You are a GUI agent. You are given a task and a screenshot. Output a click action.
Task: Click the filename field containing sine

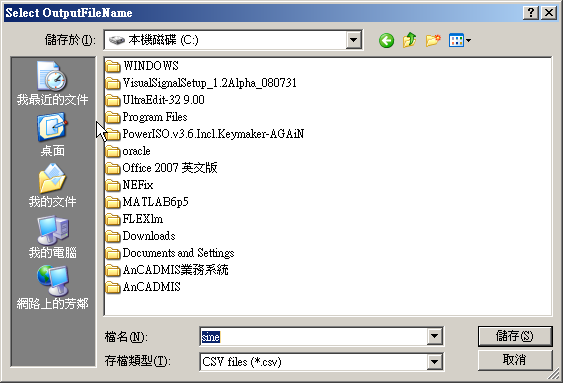coord(313,337)
